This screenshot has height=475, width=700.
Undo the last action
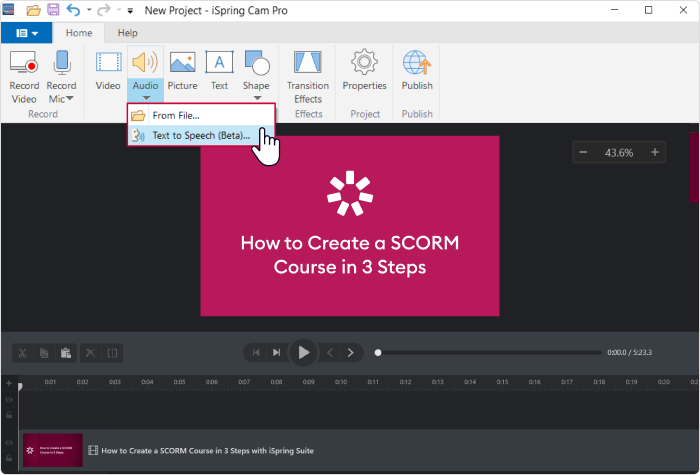tap(73, 10)
